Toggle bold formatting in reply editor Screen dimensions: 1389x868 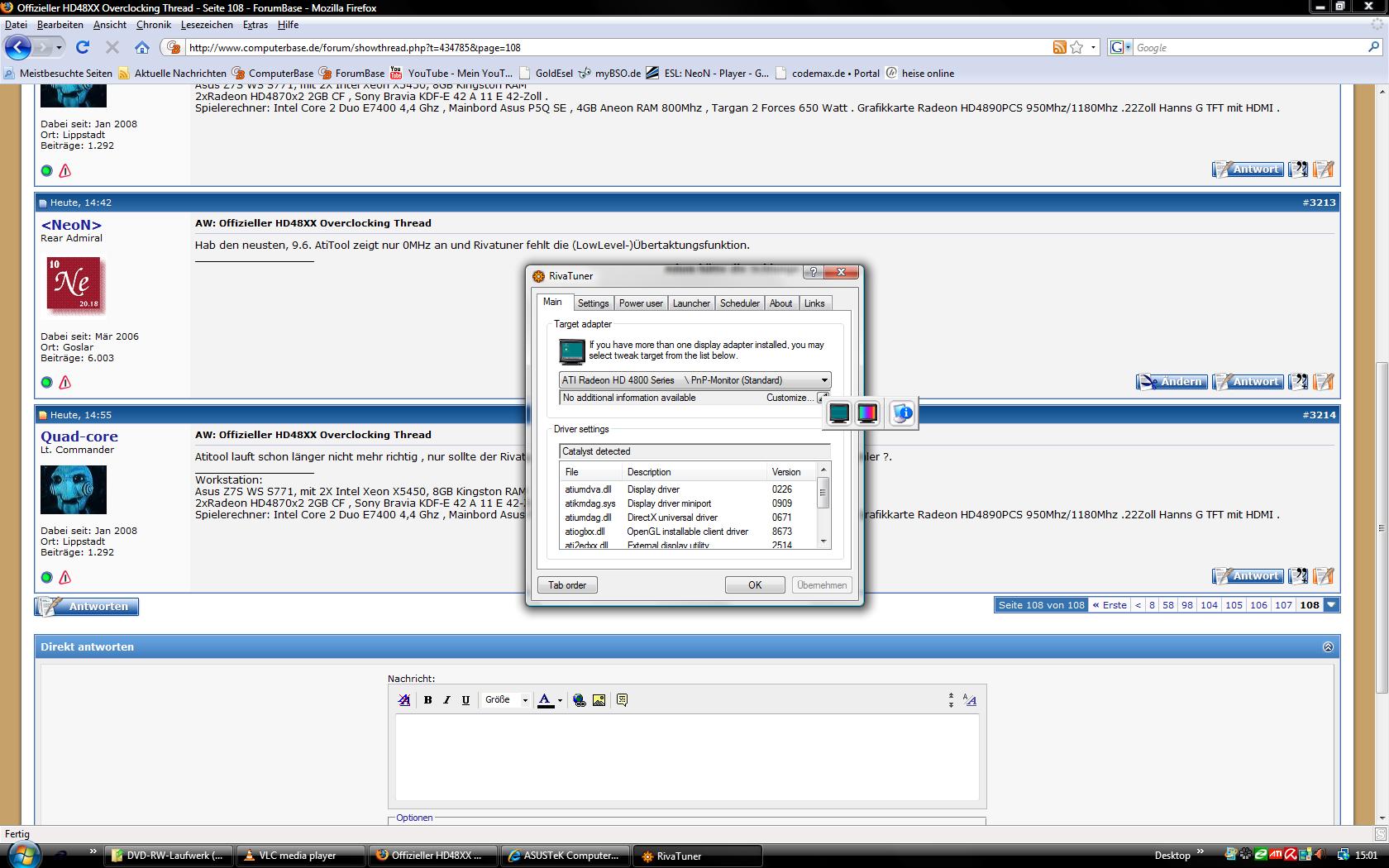coord(427,700)
